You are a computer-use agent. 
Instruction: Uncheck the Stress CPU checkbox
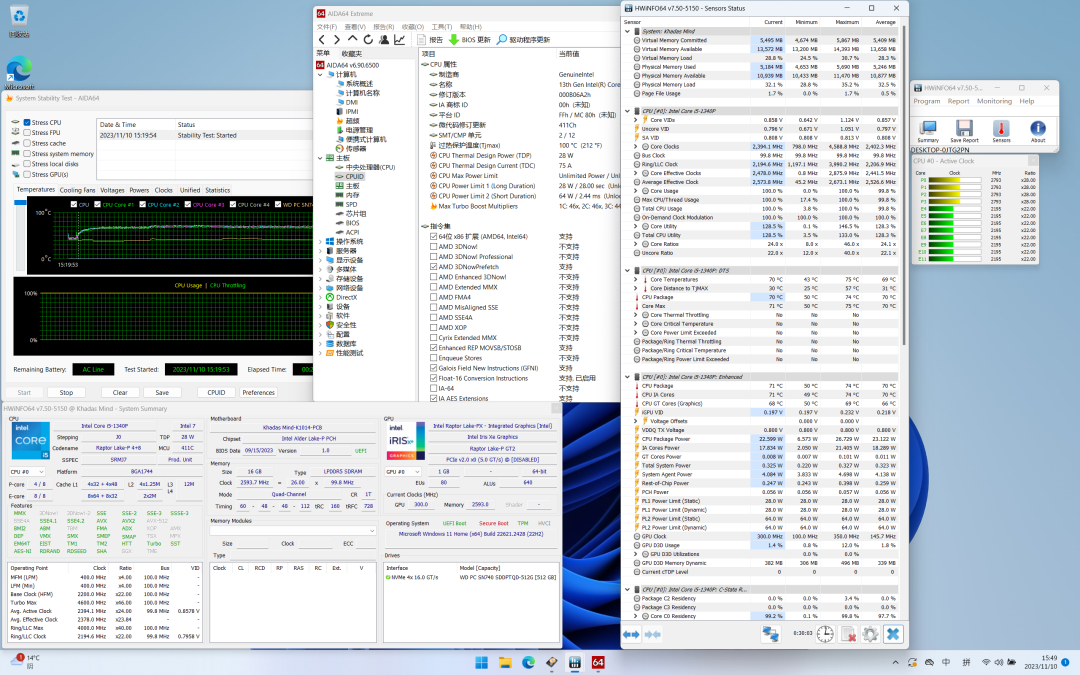(28, 121)
